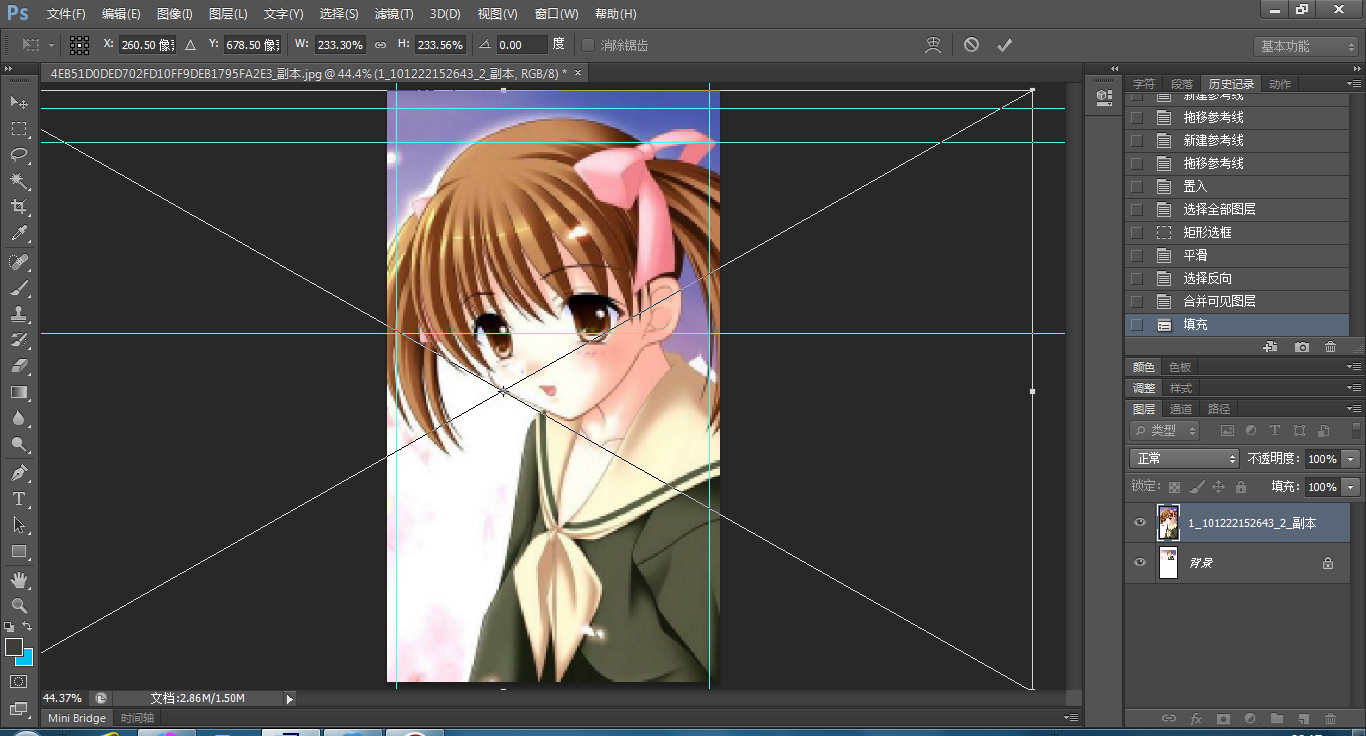Create new snapshot camera icon
Image resolution: width=1366 pixels, height=736 pixels.
(x=1301, y=347)
